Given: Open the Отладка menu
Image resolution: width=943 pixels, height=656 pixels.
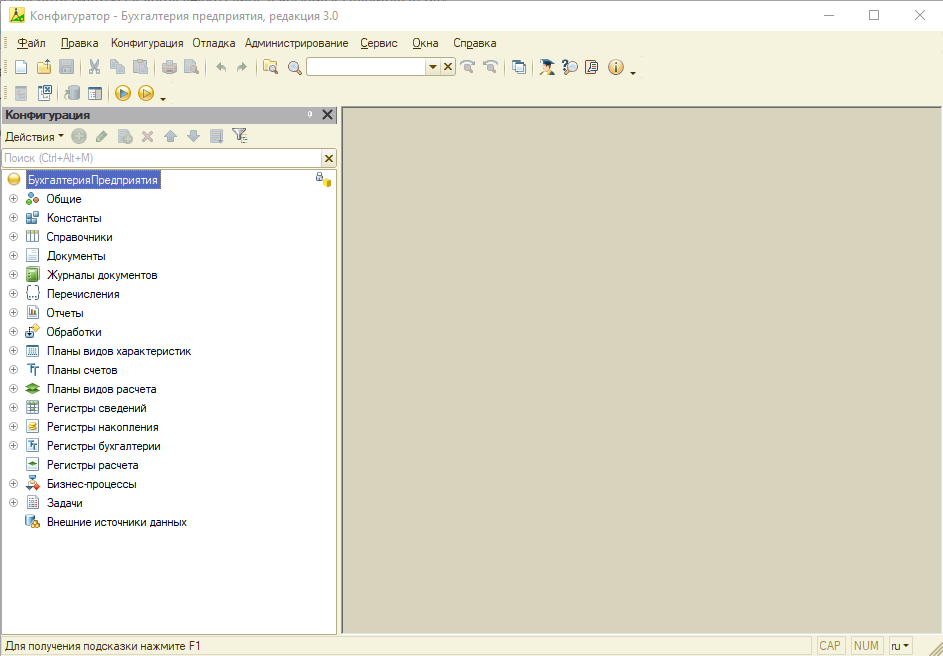Looking at the screenshot, I should (x=213, y=43).
